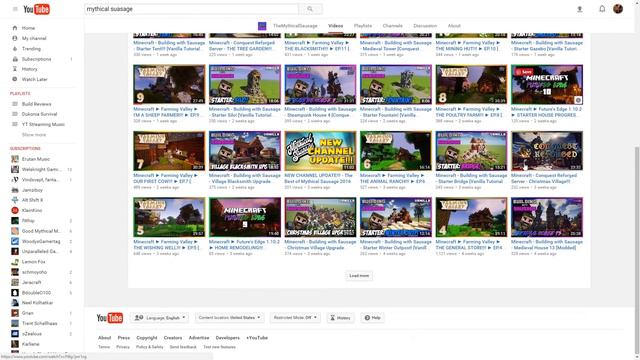Viewport: 640px width, 360px height.
Task: Click the Subscriptions sidebar icon
Action: point(15,59)
